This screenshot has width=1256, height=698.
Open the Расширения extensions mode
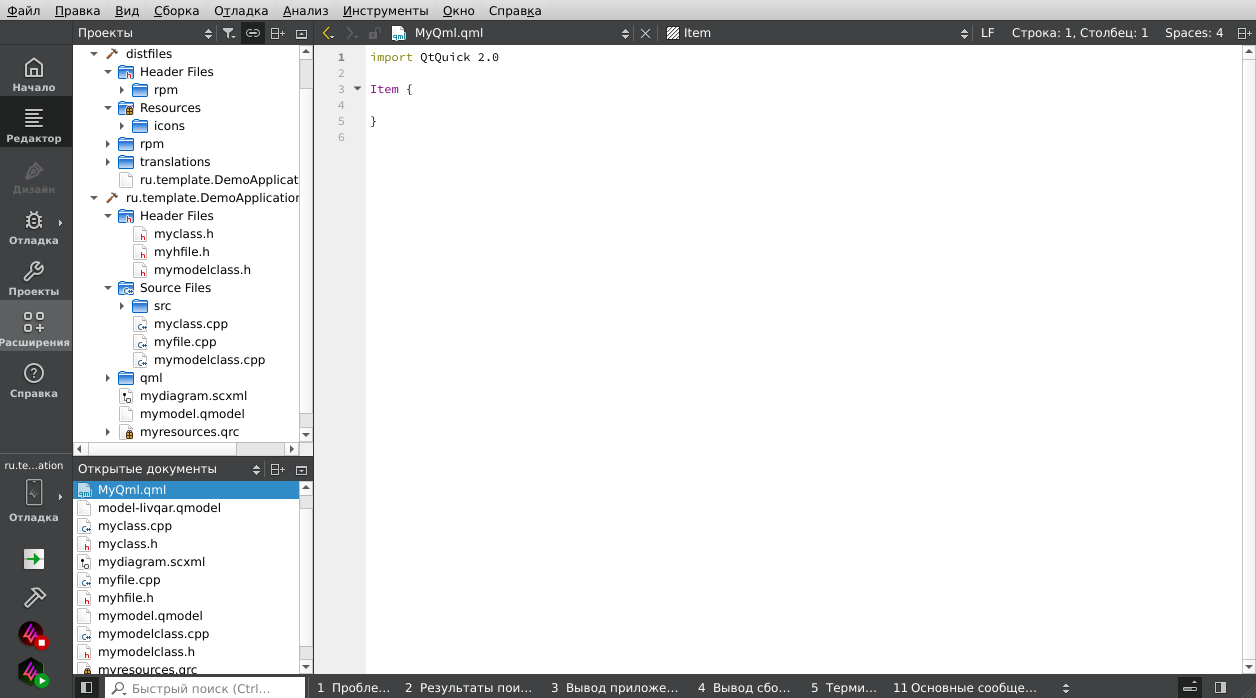pyautogui.click(x=34, y=329)
